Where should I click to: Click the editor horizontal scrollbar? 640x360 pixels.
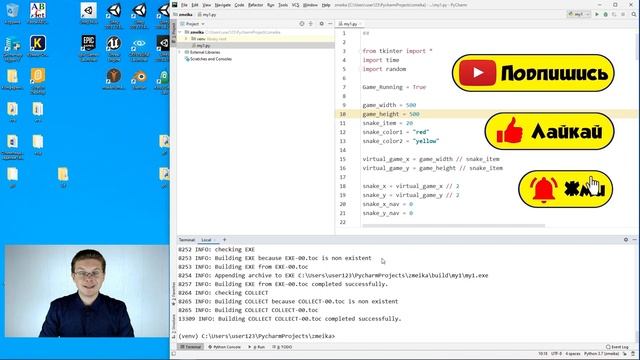453,225
